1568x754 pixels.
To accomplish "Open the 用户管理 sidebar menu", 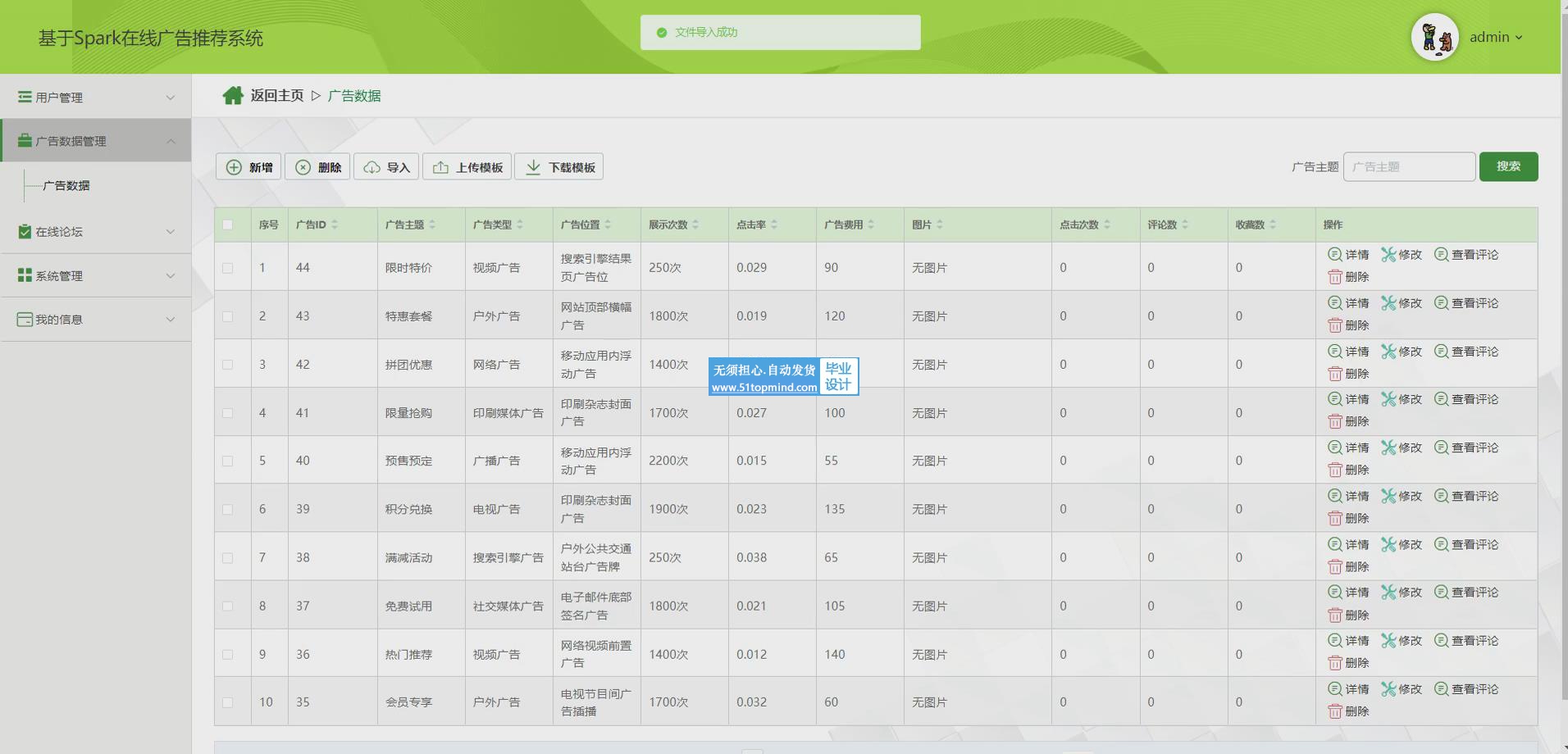I will (x=96, y=97).
